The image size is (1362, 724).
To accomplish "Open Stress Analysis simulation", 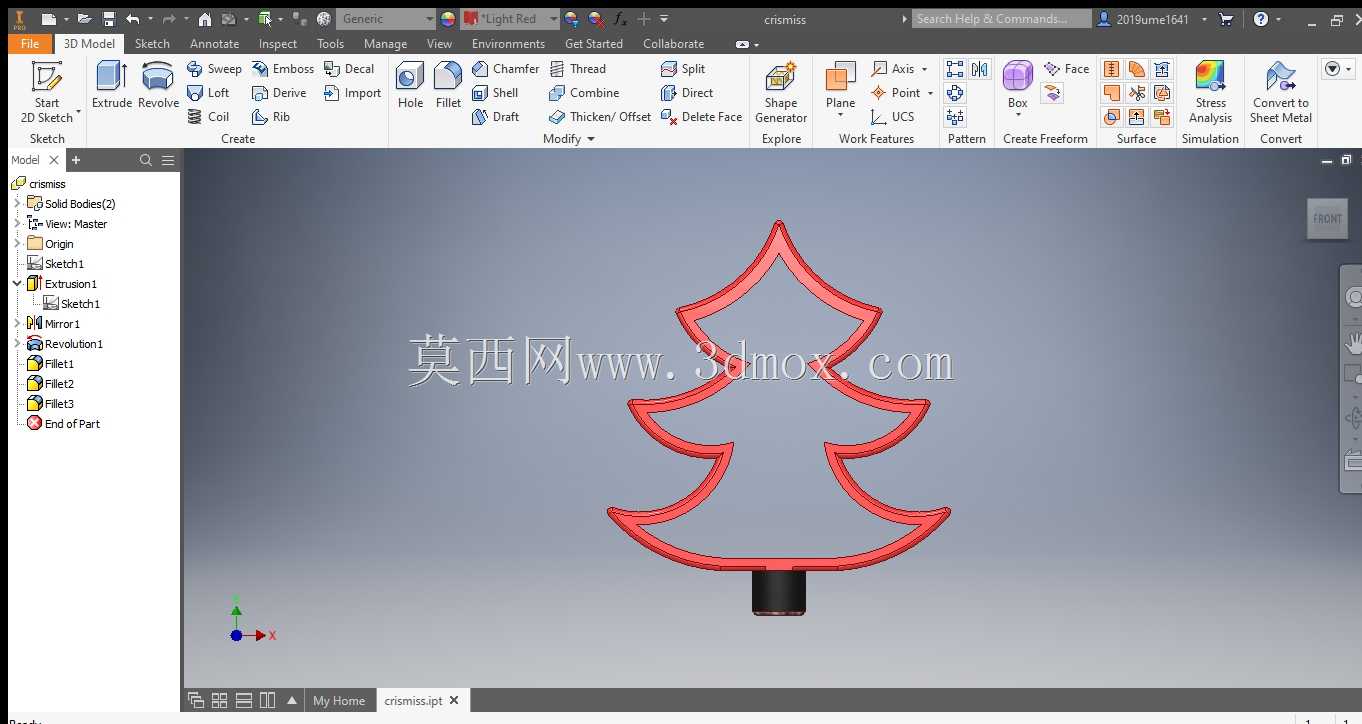I will pyautogui.click(x=1210, y=92).
